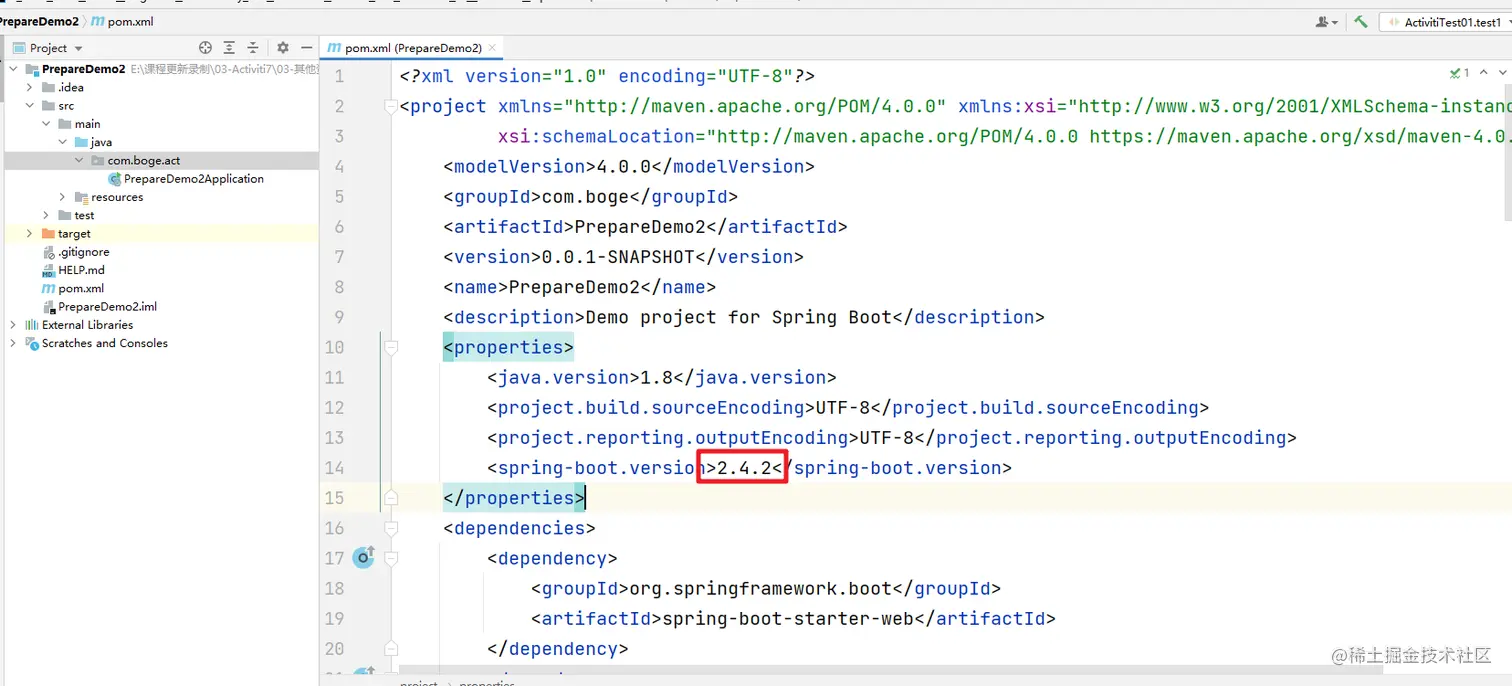Go to previous highlighted error arrow

click(1484, 72)
